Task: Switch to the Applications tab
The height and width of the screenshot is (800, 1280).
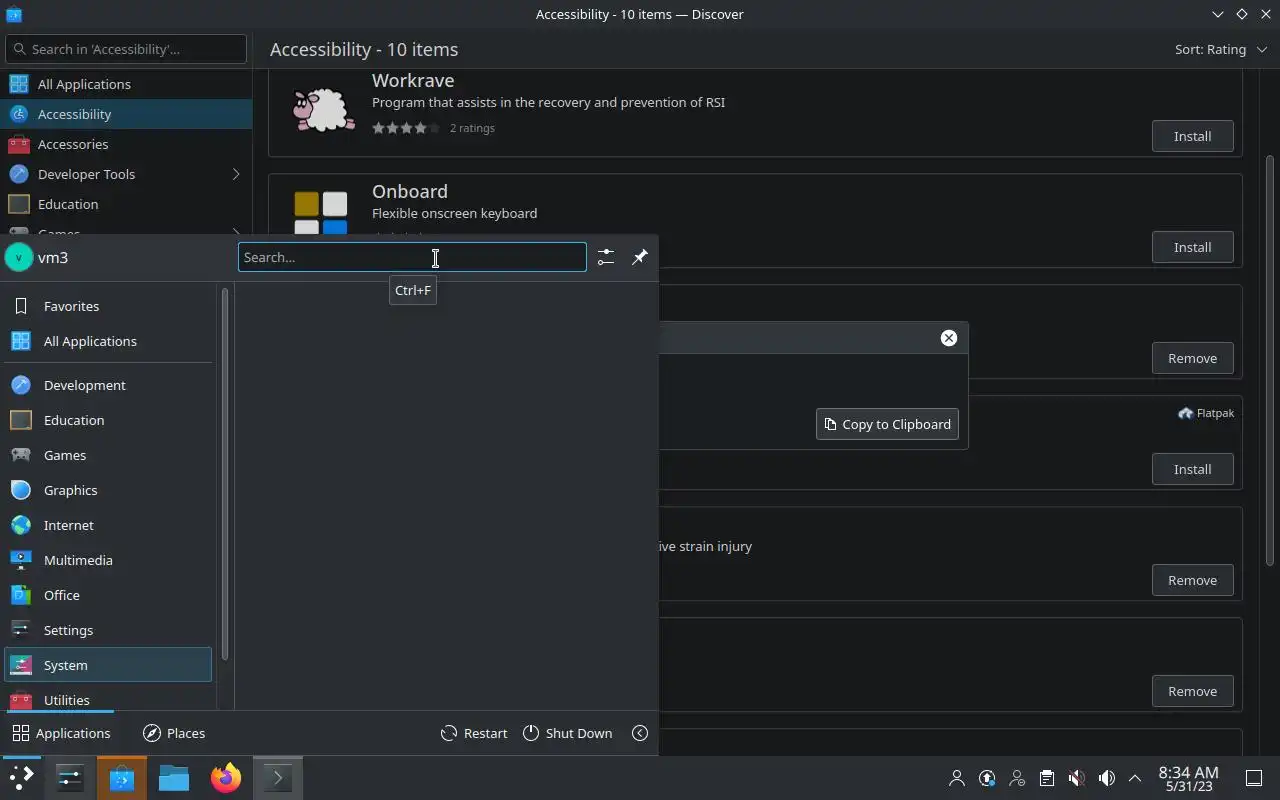Action: [61, 733]
